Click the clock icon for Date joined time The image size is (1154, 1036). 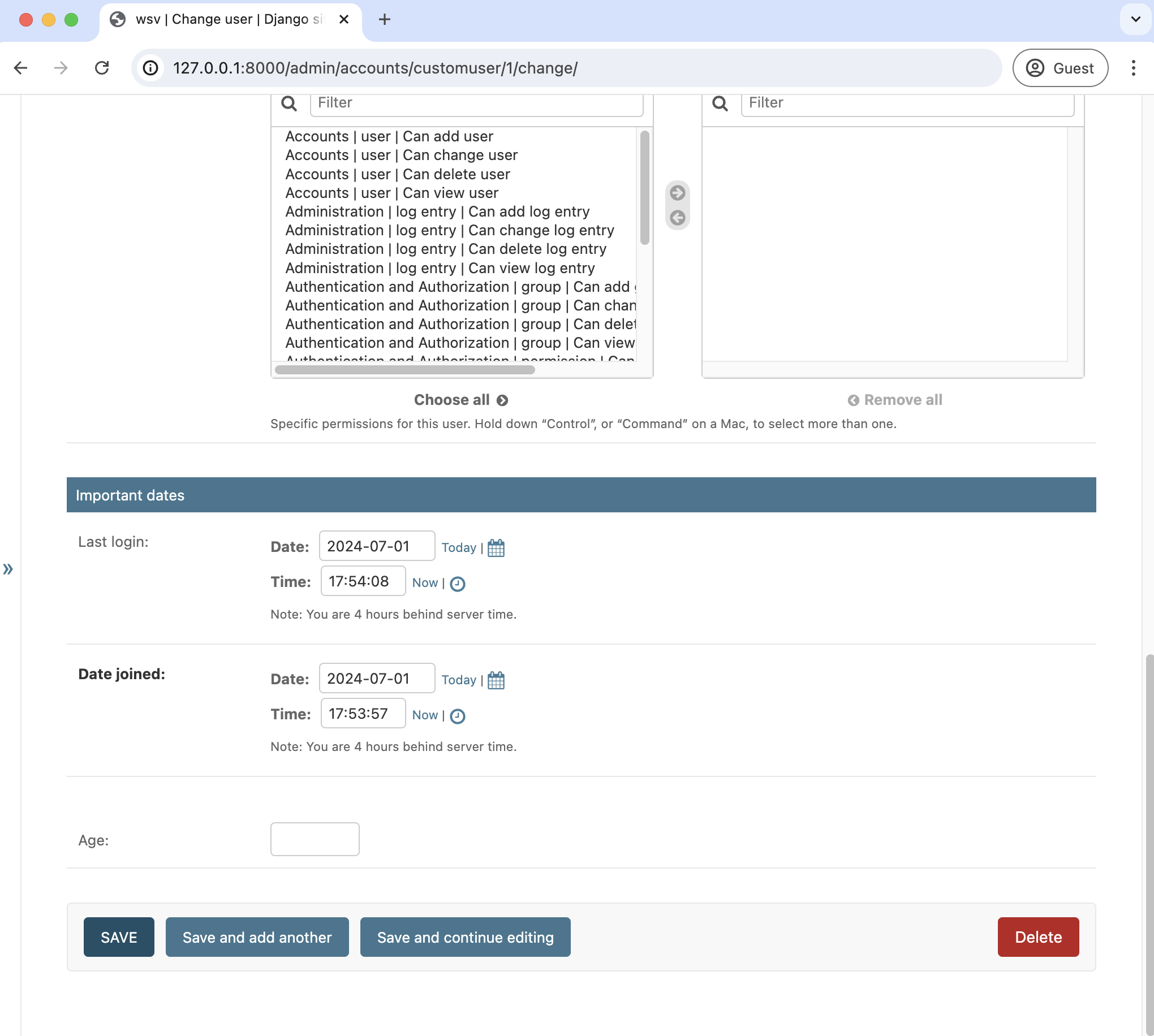(x=457, y=715)
